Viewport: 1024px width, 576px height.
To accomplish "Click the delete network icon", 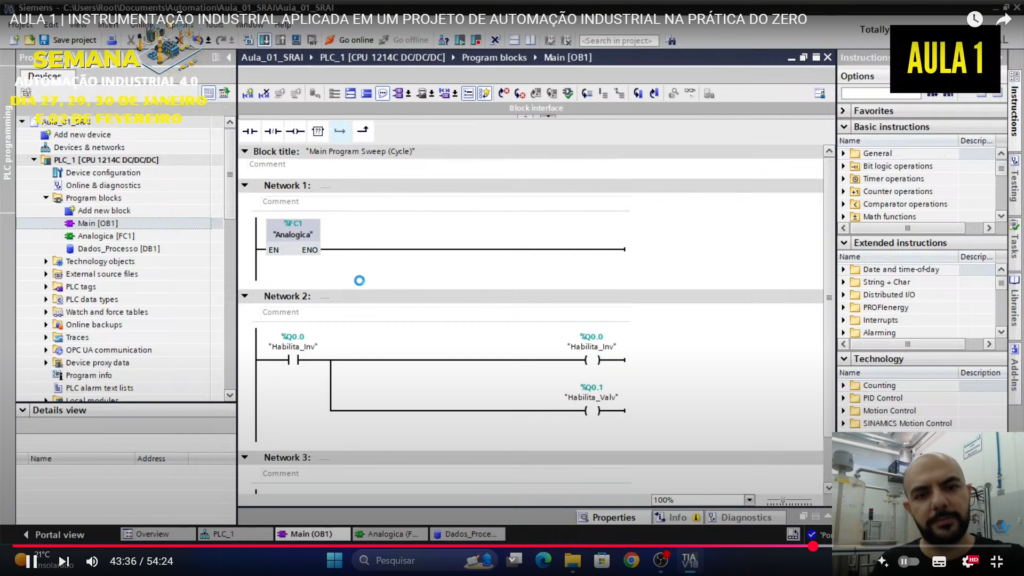I will [x=264, y=94].
